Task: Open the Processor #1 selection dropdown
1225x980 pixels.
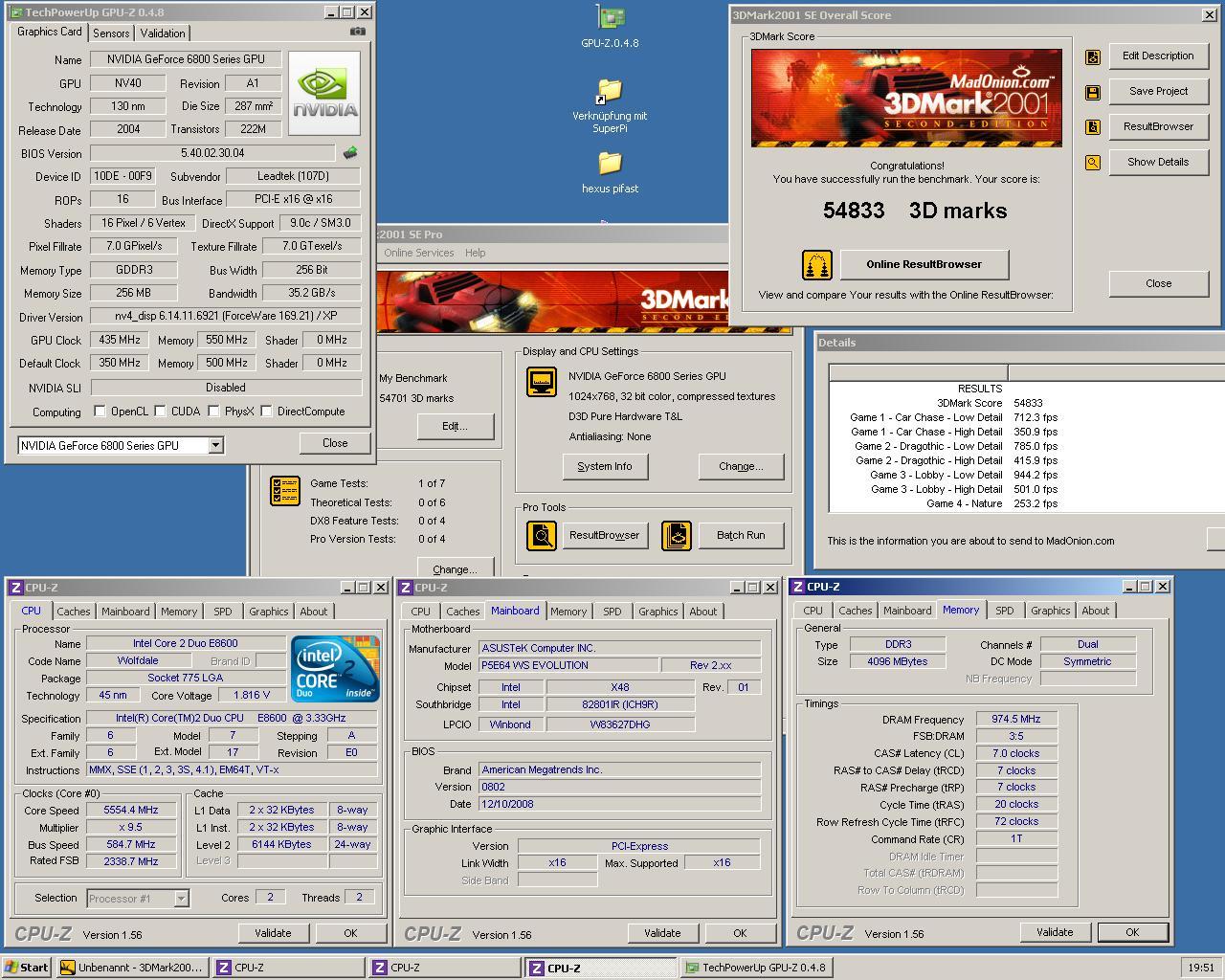Action: (181, 899)
